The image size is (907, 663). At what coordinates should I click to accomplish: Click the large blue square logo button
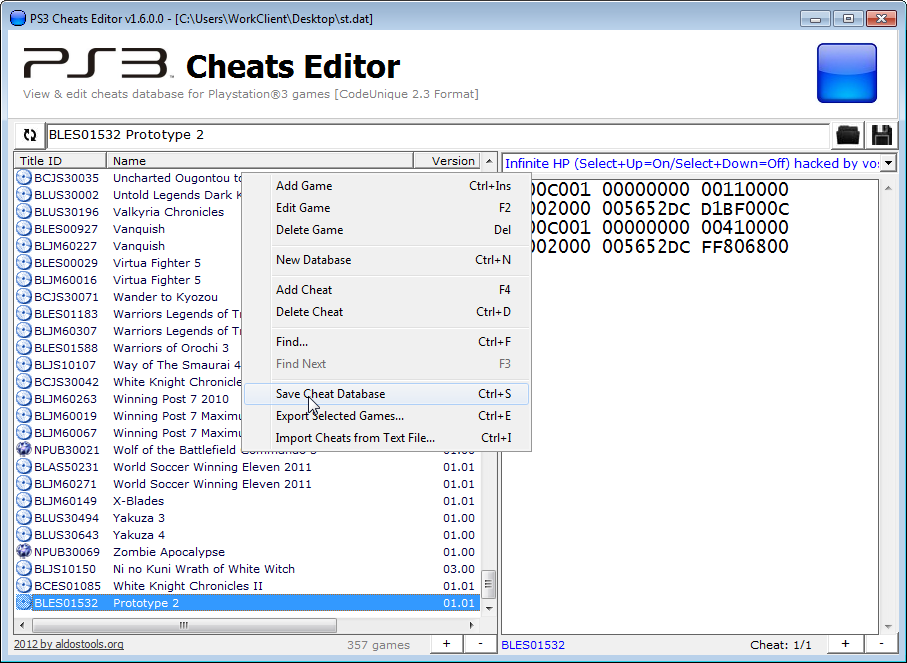tap(846, 73)
